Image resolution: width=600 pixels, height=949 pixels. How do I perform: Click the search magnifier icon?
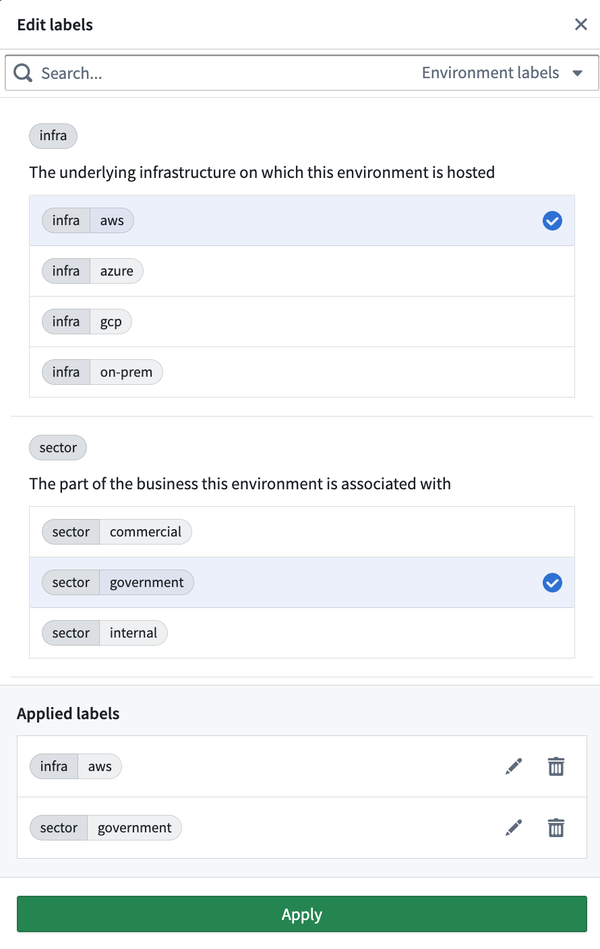23,73
